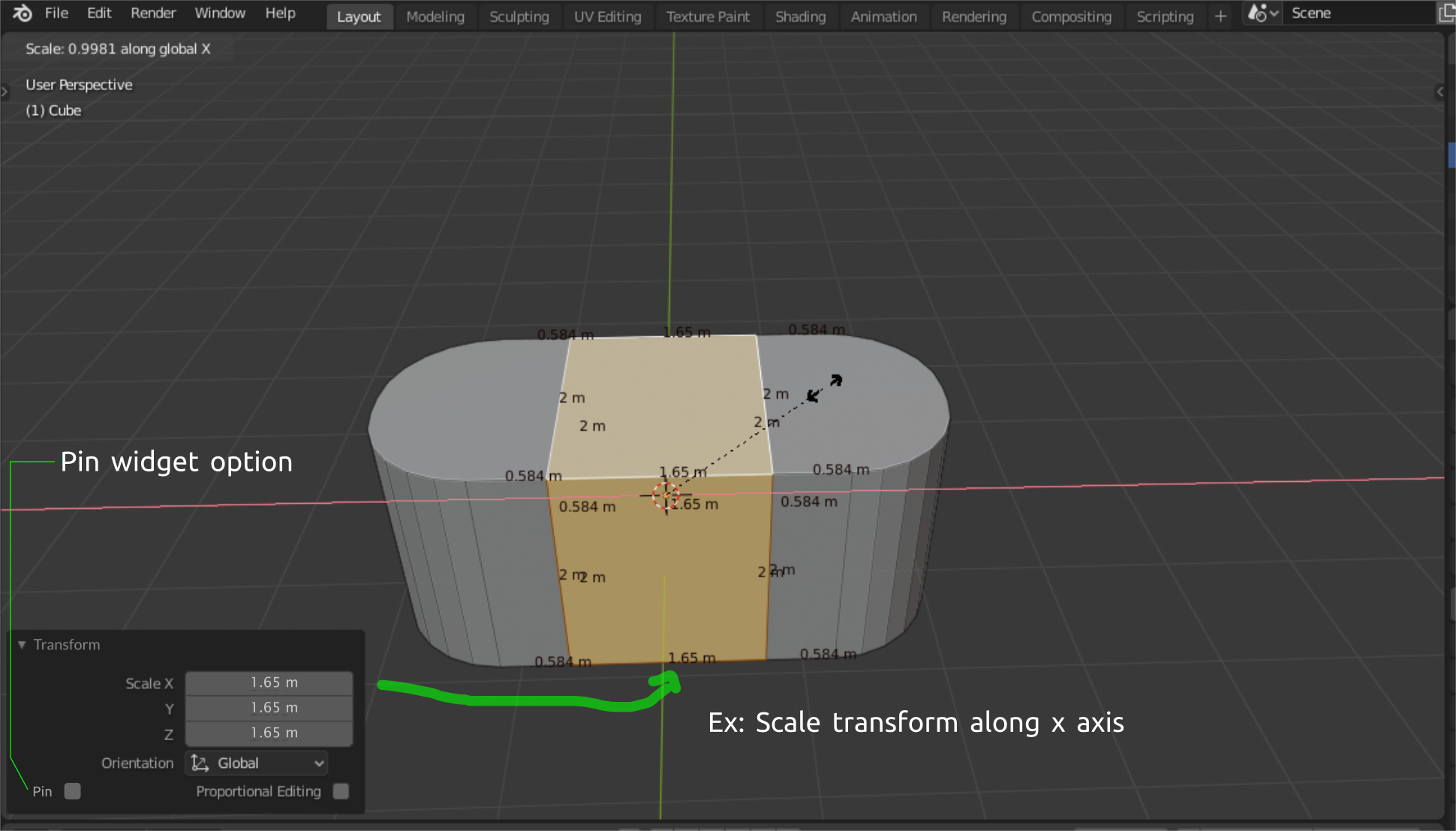Collapse the Transform operator panel

22,645
